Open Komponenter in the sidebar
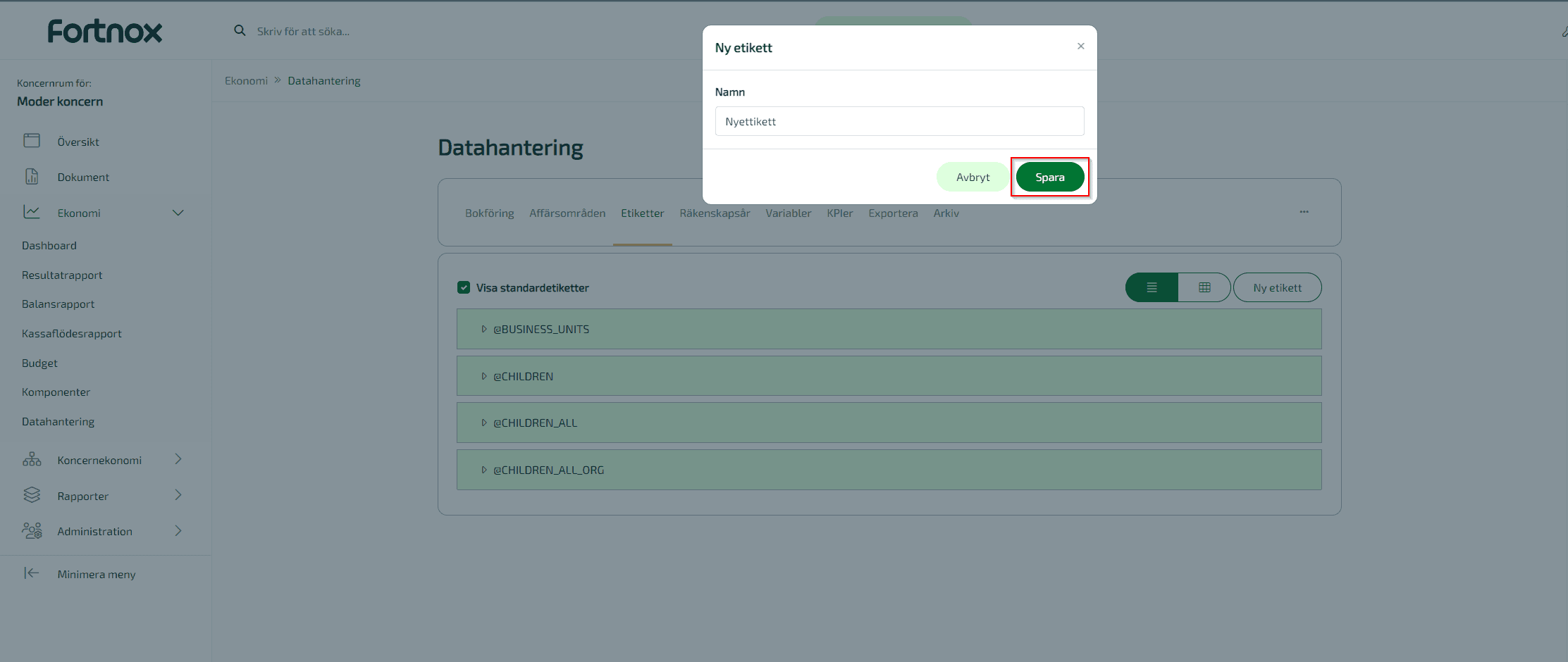This screenshot has width=1568, height=662. (56, 392)
